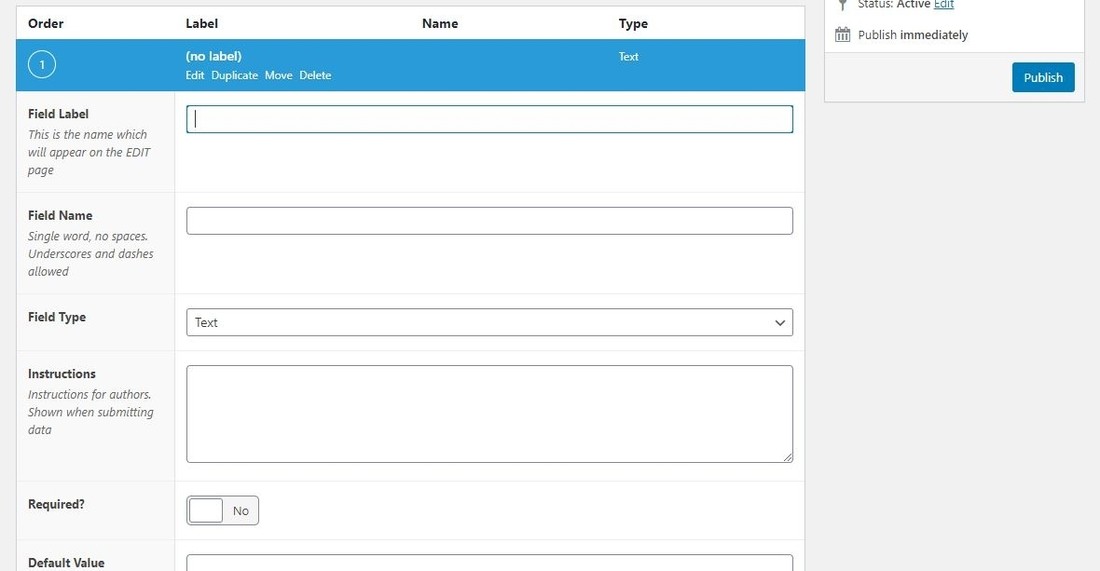Click the Default Value input box

pos(490,563)
